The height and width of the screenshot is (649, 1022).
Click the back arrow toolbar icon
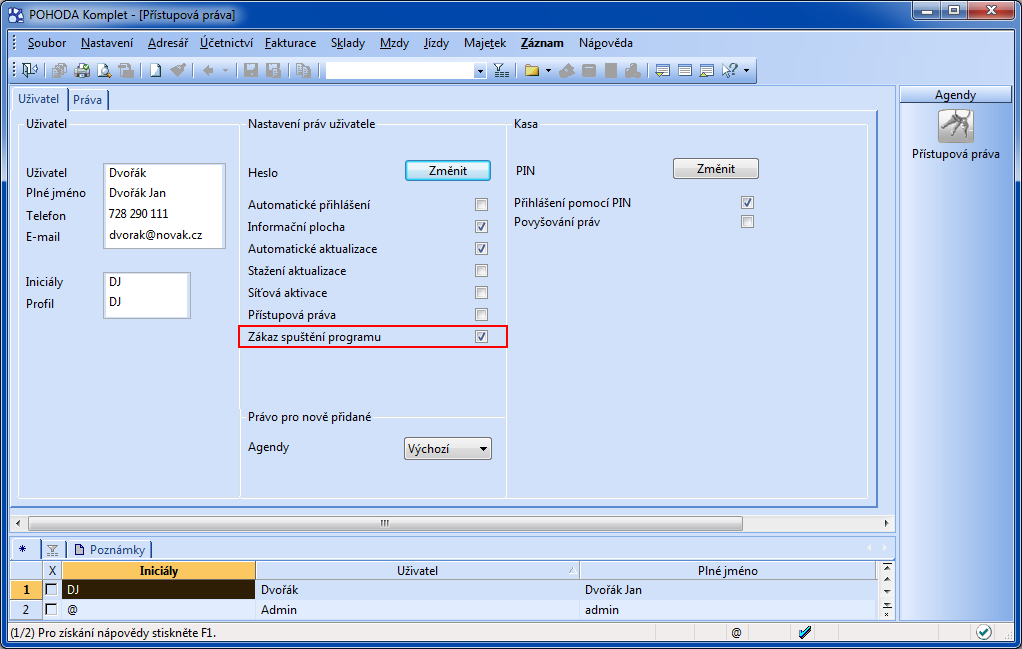[208, 70]
